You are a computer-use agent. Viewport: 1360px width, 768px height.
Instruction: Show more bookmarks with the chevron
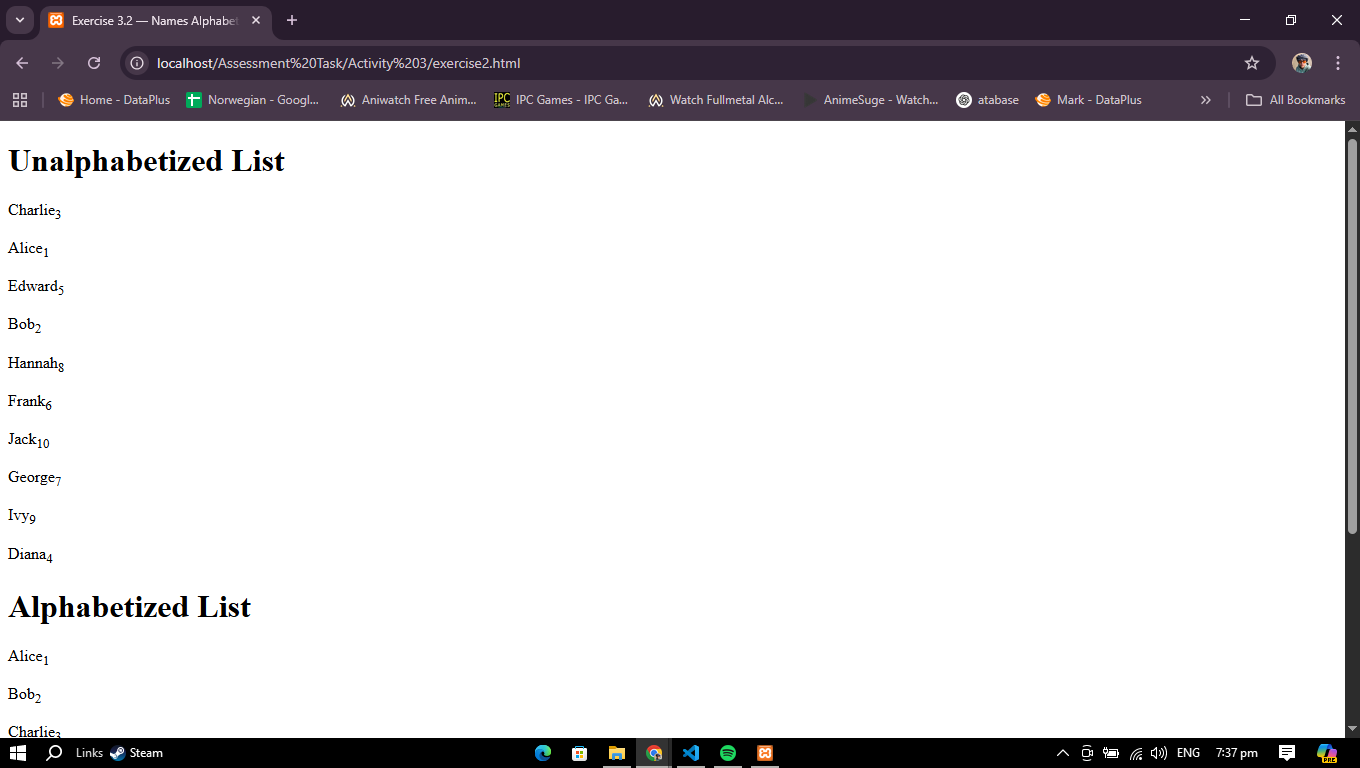1205,100
